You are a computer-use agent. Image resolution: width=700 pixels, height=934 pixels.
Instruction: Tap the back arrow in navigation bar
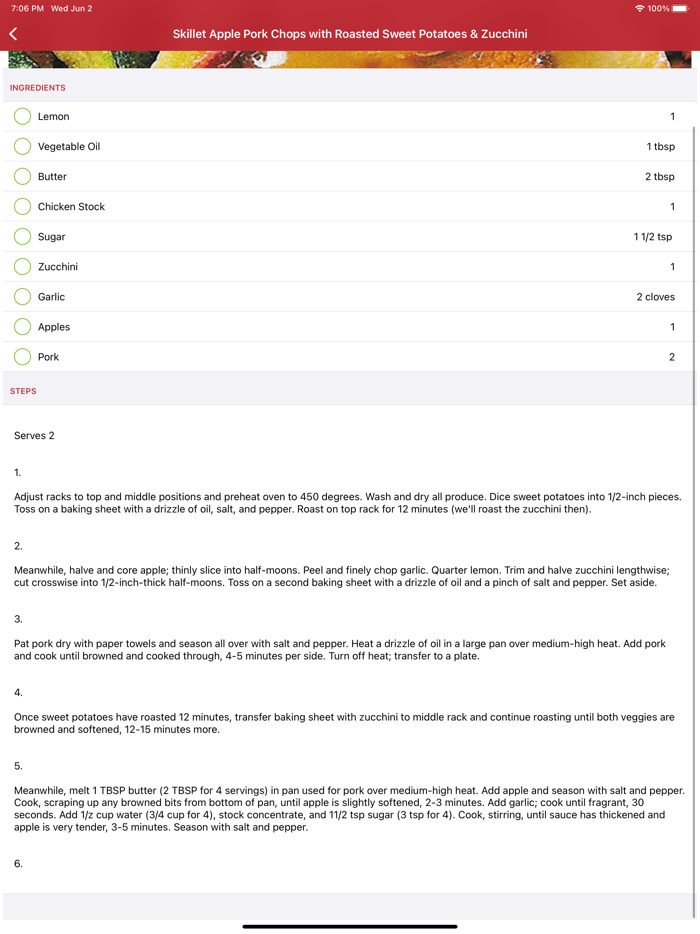[x=13, y=33]
